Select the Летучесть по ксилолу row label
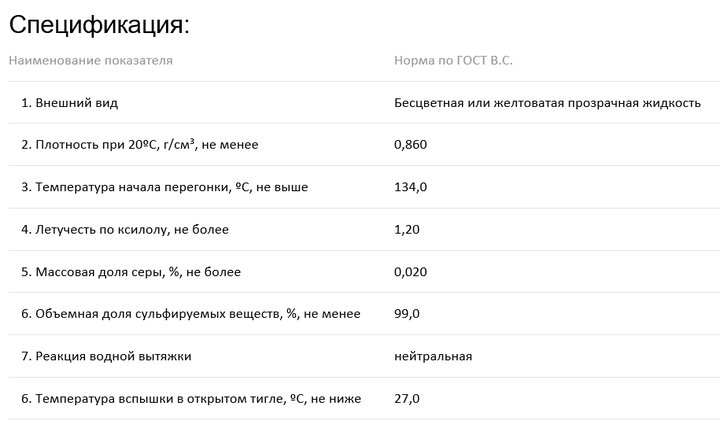Viewport: 720px width, 428px height. 125,230
